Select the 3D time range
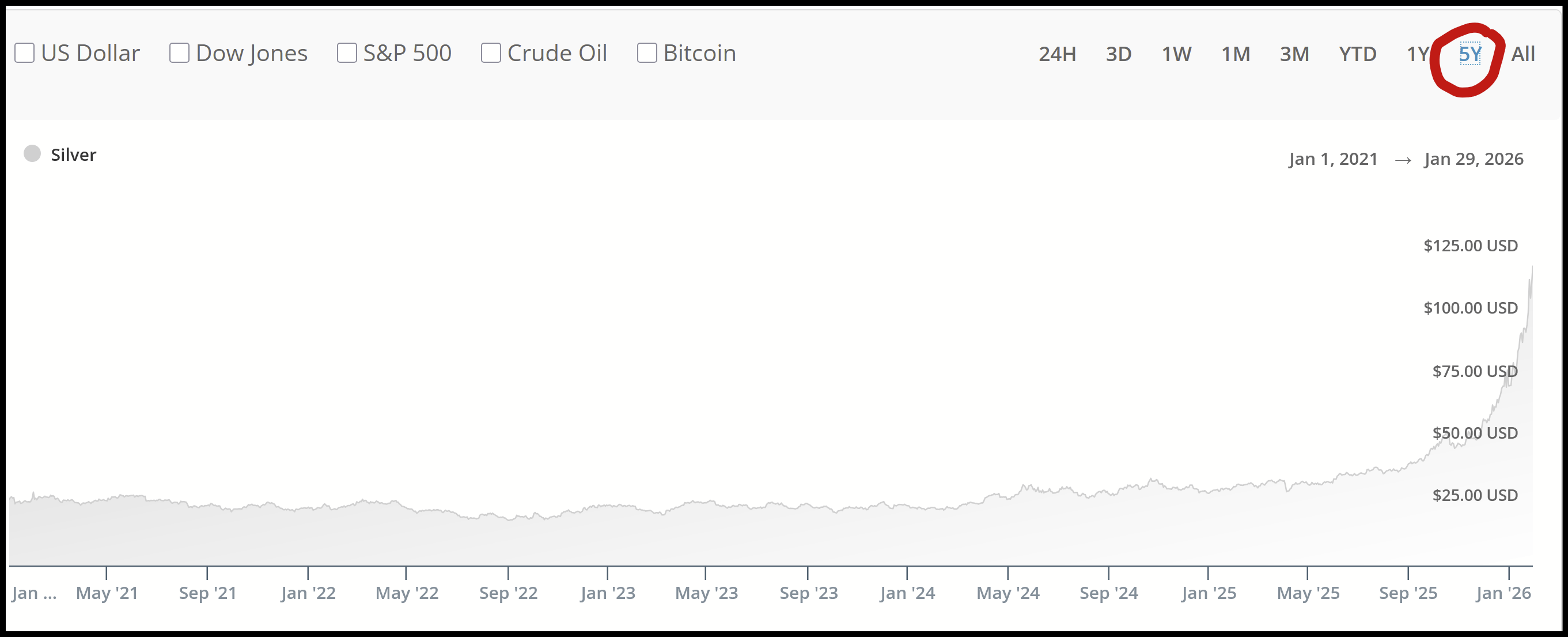This screenshot has width=1568, height=637. [x=1118, y=54]
